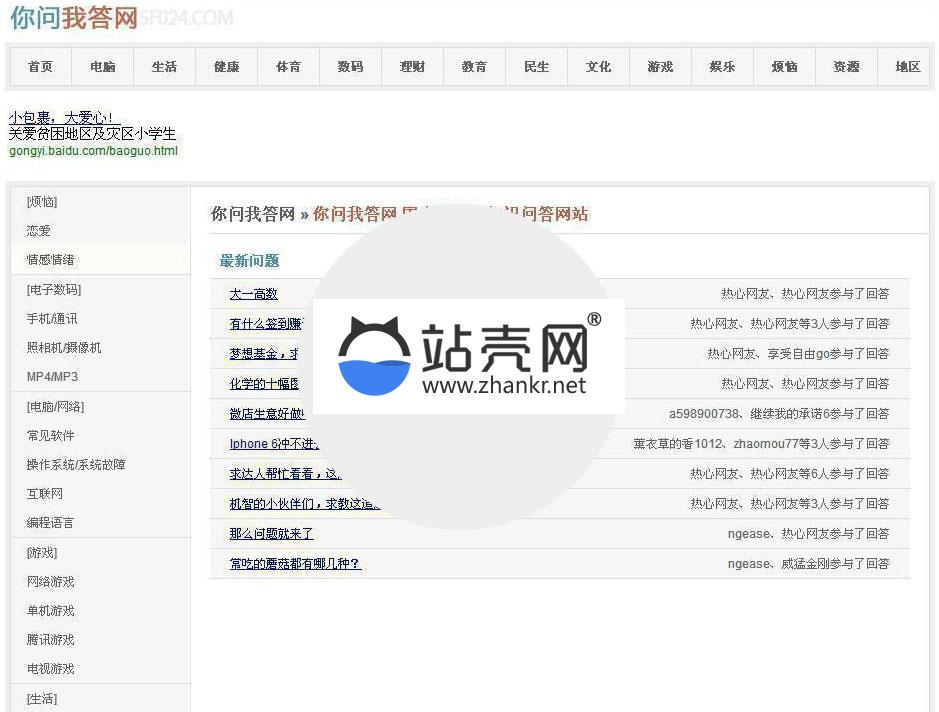Click the gongyi.baidu.com/baoguo.html URL

click(93, 151)
